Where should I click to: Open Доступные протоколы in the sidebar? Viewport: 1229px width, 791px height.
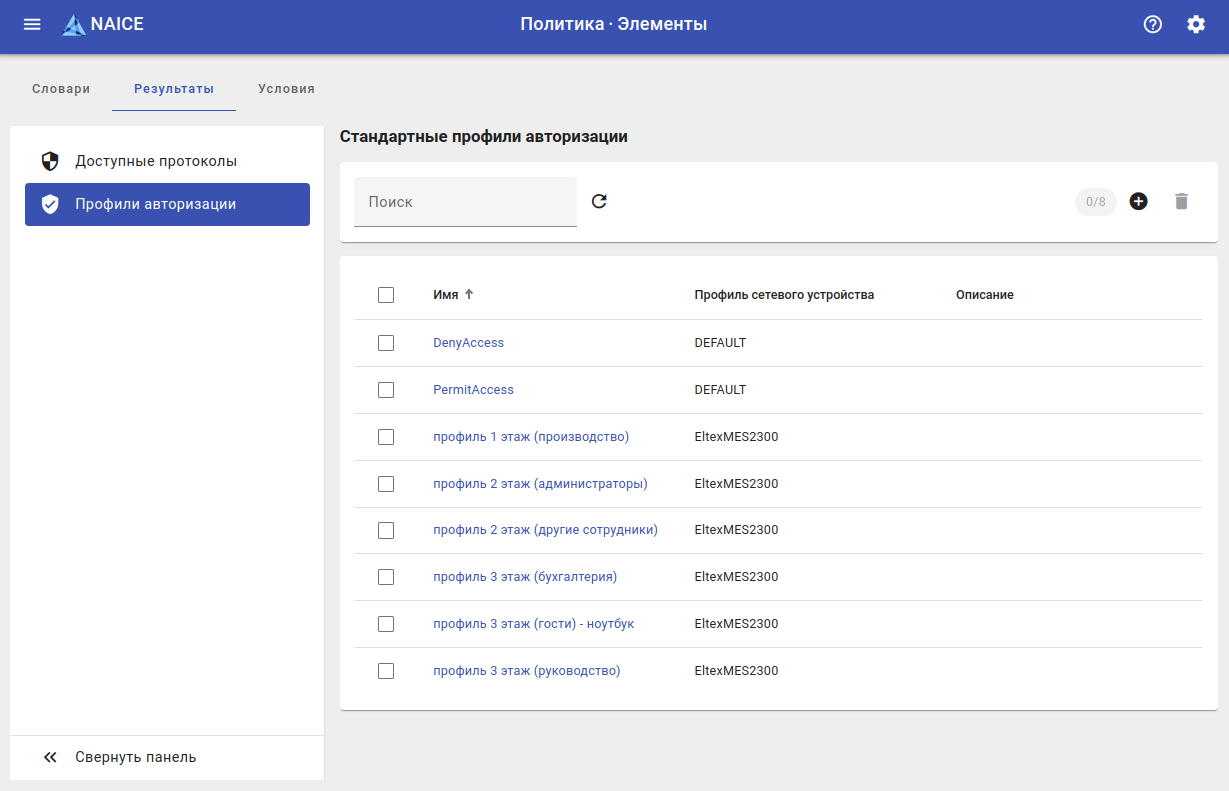click(x=155, y=161)
